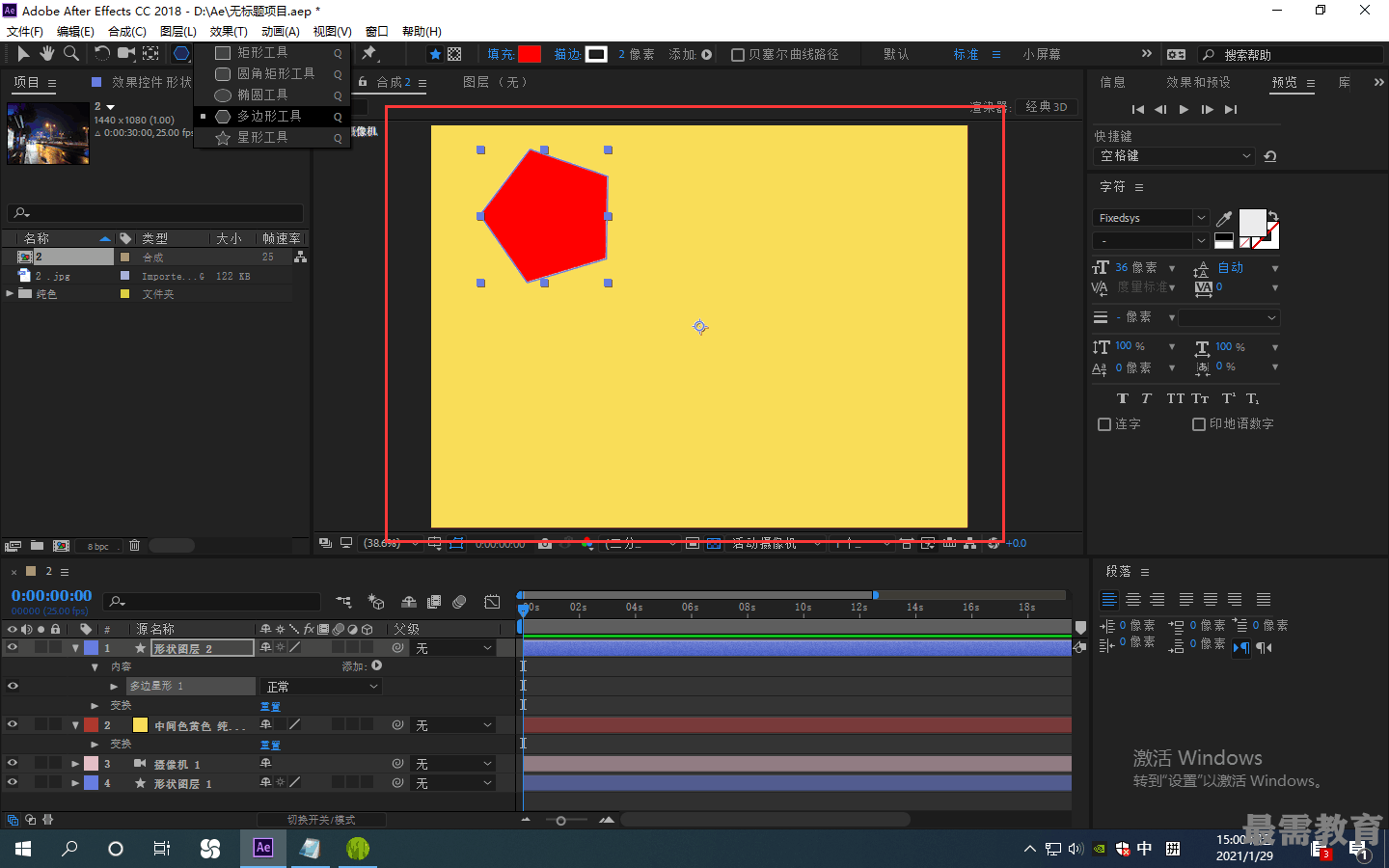Image resolution: width=1389 pixels, height=868 pixels.
Task: Click the 添加 add button in the toolbar
Action: click(707, 55)
